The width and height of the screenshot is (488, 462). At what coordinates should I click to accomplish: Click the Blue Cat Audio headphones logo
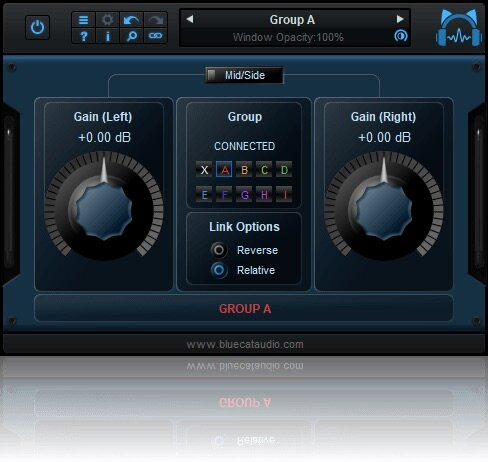(x=459, y=28)
